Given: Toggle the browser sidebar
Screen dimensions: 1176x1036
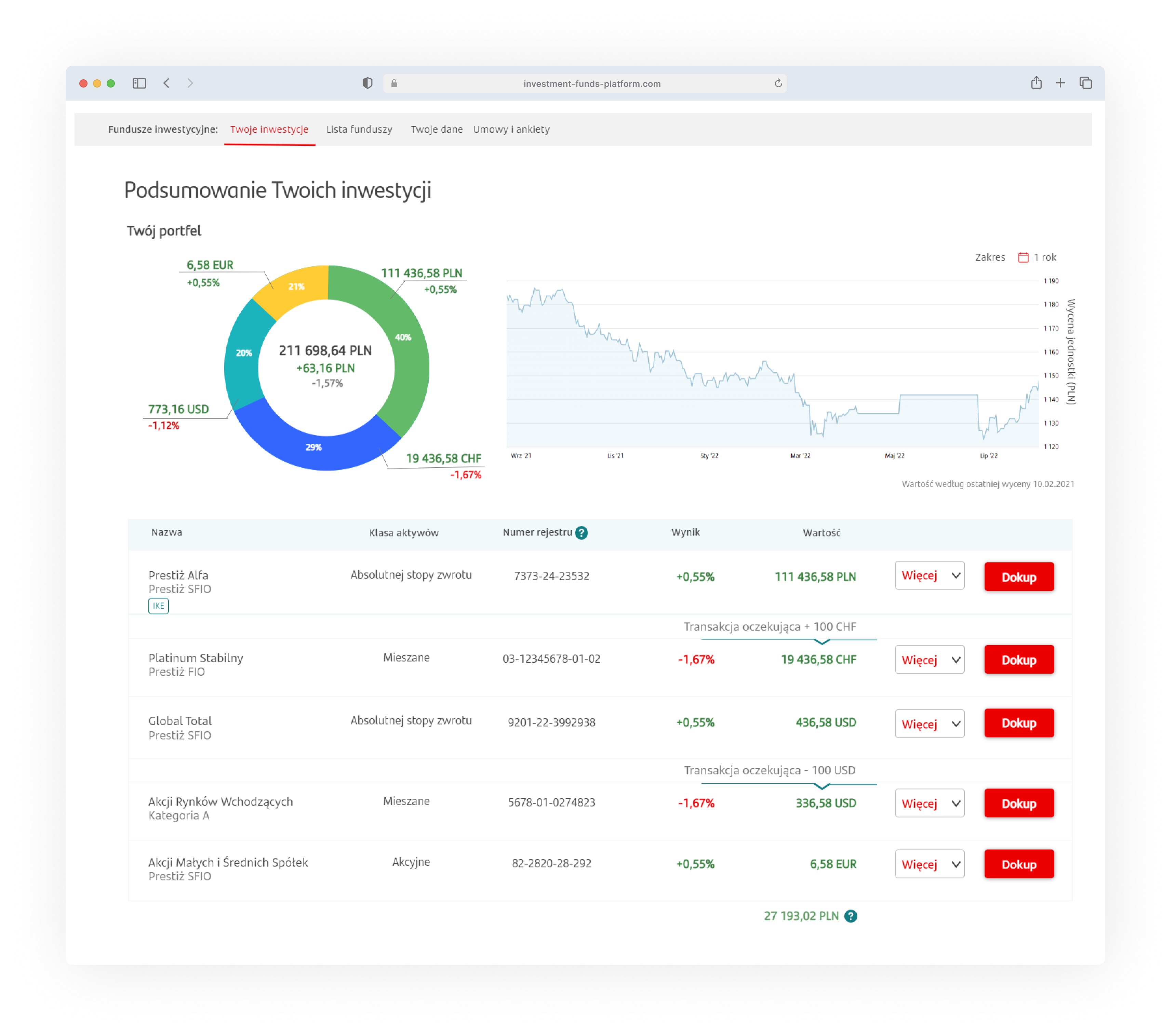Looking at the screenshot, I should coord(140,83).
